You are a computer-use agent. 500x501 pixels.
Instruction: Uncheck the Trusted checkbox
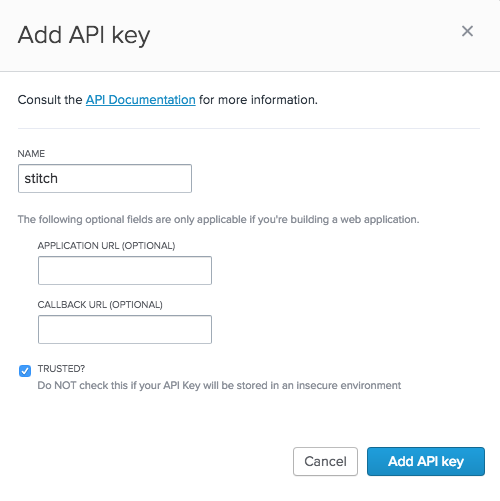(x=25, y=371)
